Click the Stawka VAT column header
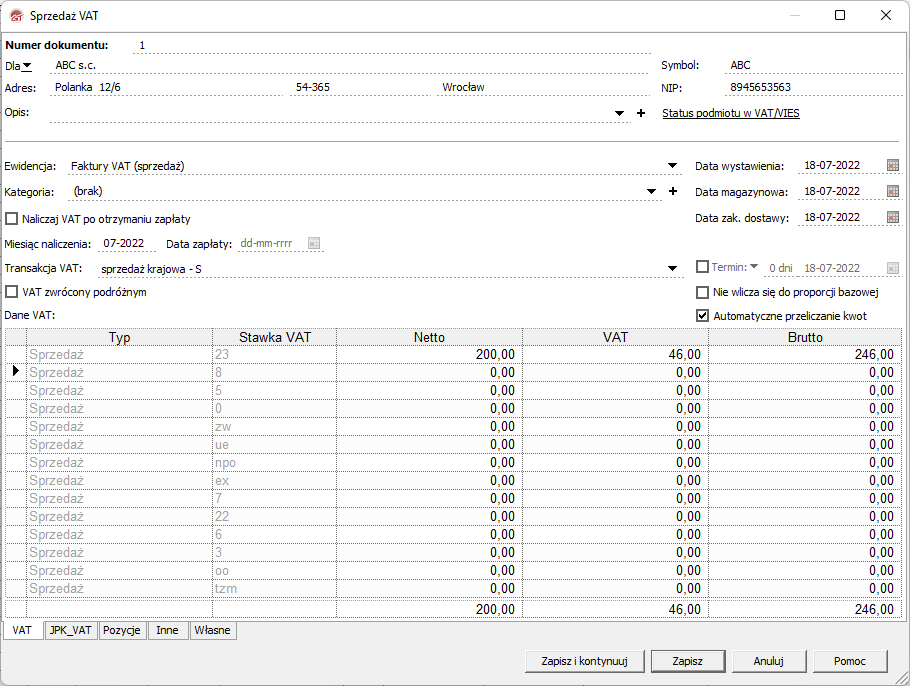Screen dimensions: 910x686 tap(275, 337)
